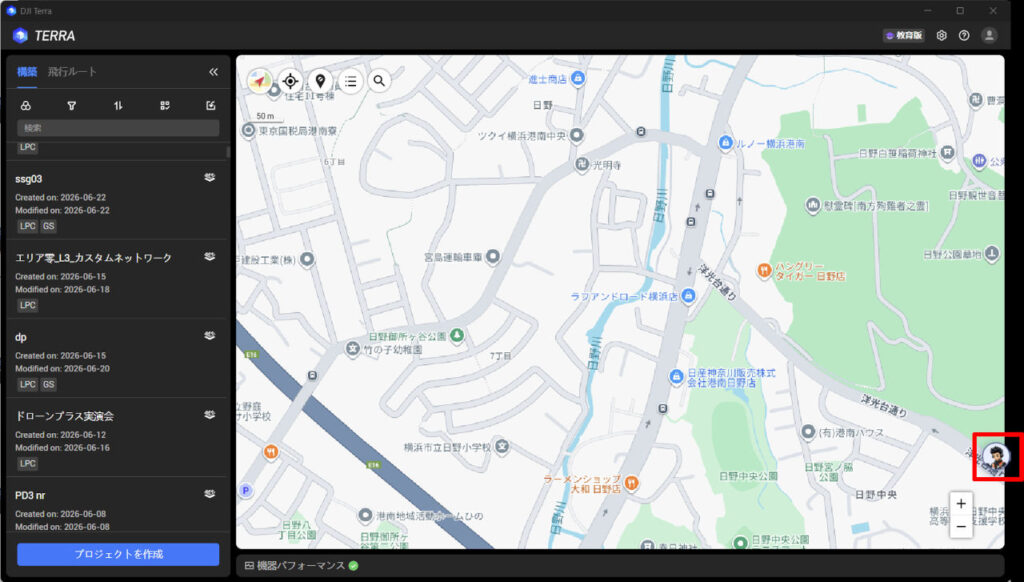Click the GS tag on dp project
The height and width of the screenshot is (582, 1024).
pyautogui.click(x=49, y=384)
